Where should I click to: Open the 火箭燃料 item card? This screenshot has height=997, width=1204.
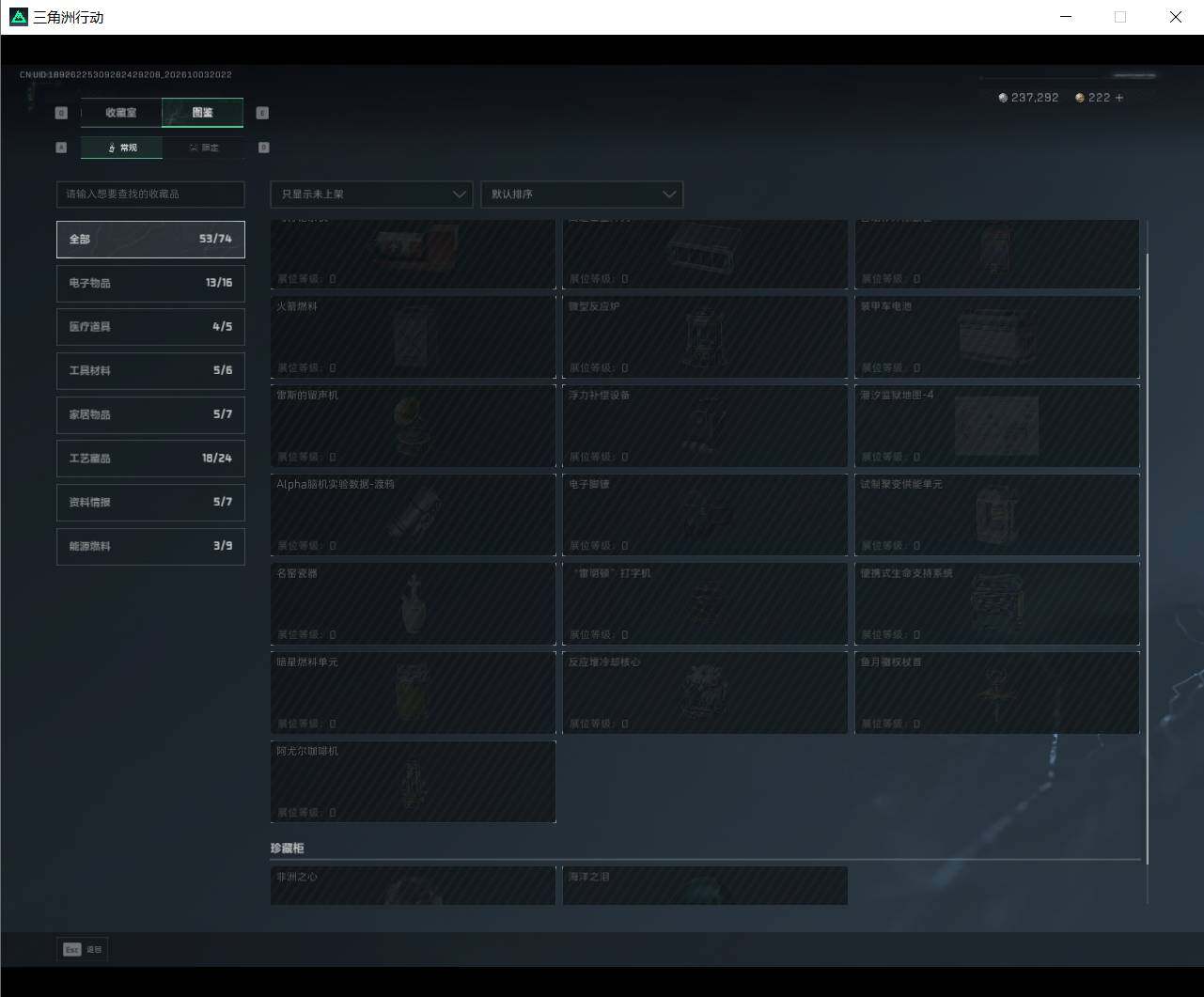[x=413, y=336]
